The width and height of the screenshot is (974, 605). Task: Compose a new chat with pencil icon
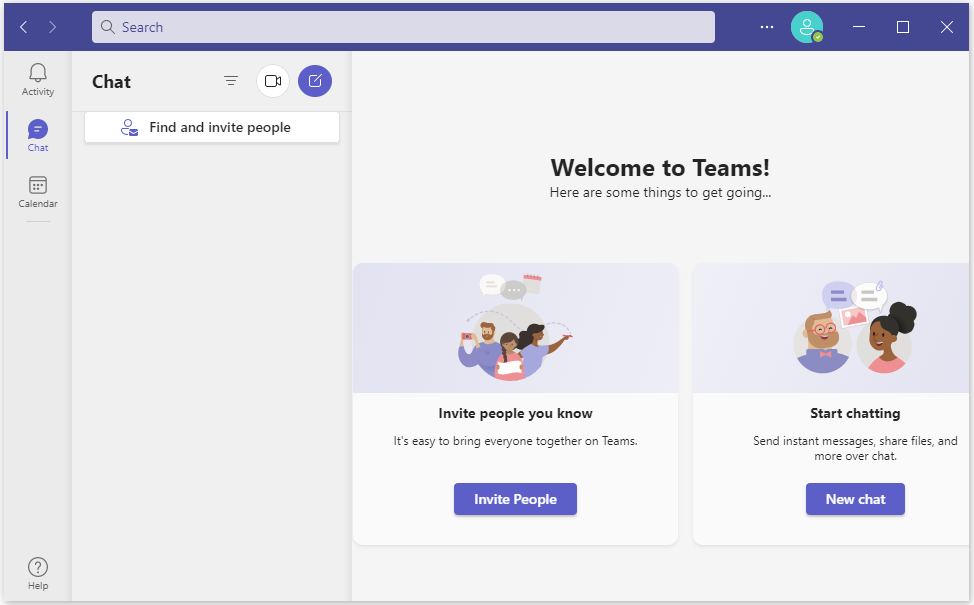coord(315,81)
